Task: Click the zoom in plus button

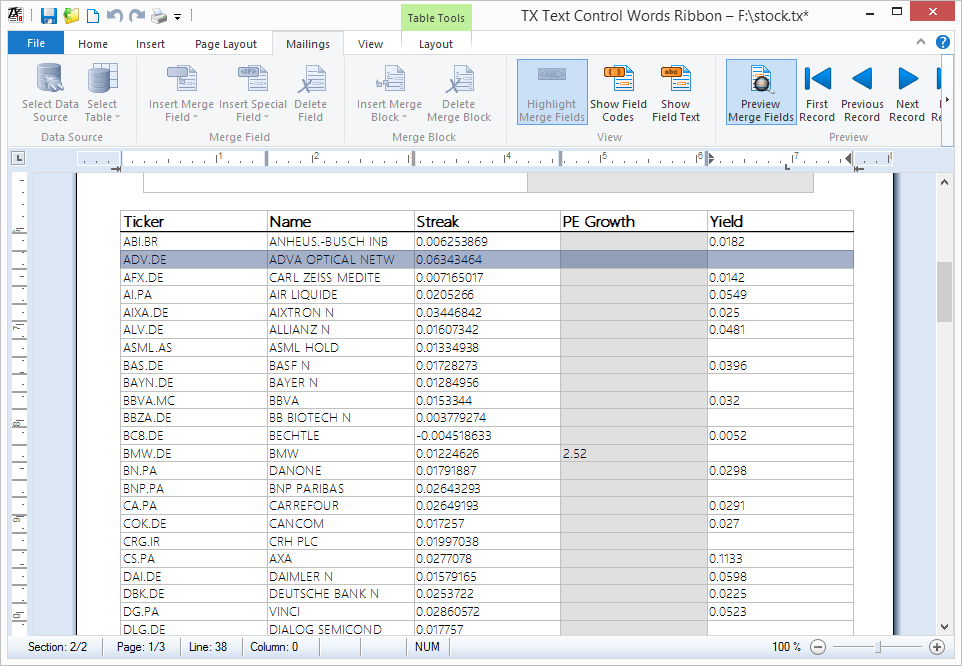Action: (x=936, y=646)
